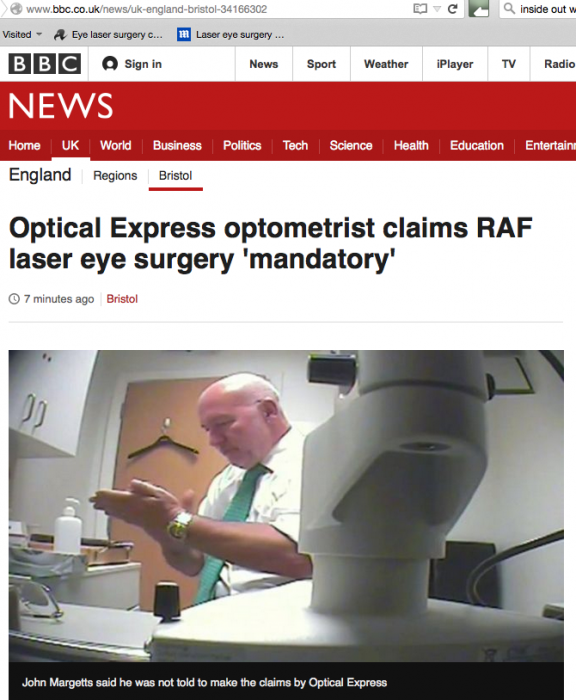Open the iPlayer link

click(x=455, y=64)
